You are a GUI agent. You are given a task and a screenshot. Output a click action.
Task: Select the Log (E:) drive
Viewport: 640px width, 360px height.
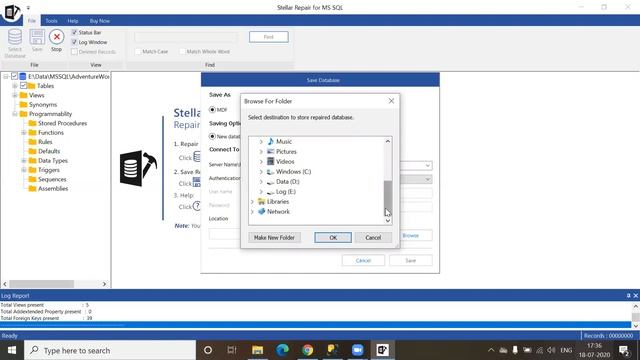pos(281,191)
